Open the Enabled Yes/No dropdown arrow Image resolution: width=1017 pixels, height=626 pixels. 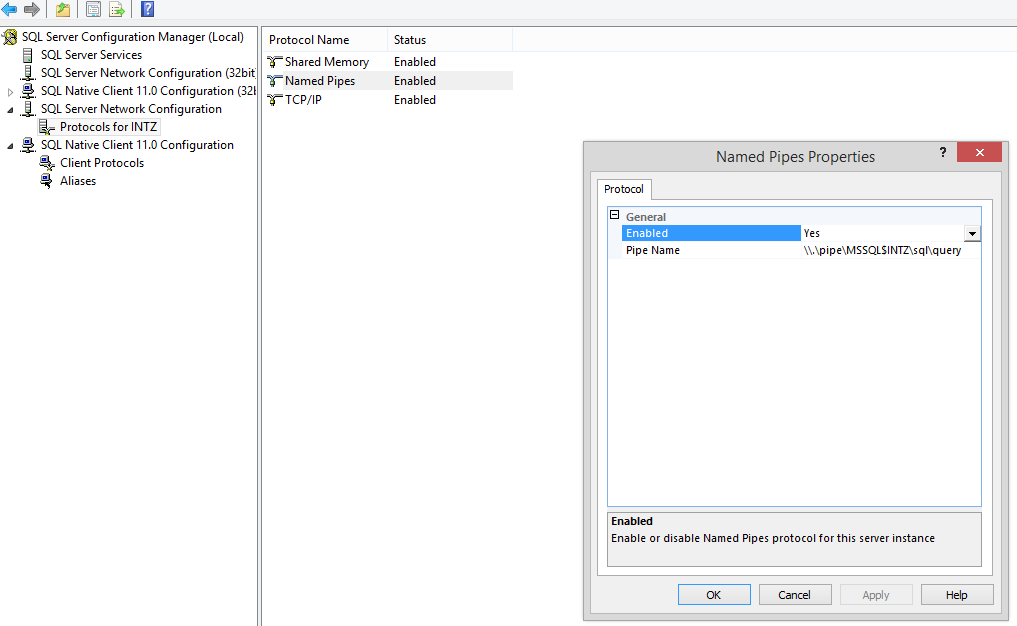972,234
